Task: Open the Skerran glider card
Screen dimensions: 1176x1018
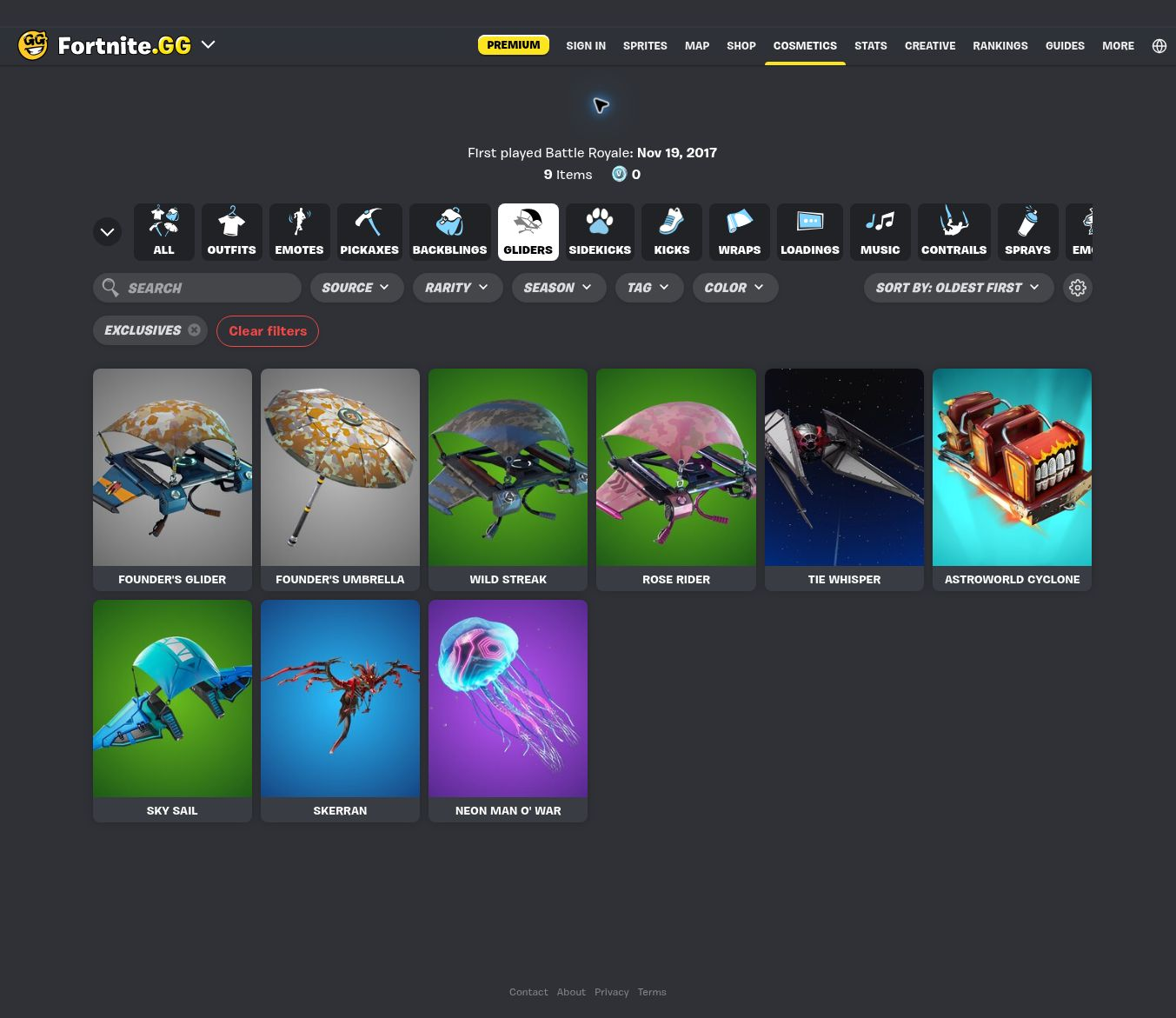Action: [340, 711]
